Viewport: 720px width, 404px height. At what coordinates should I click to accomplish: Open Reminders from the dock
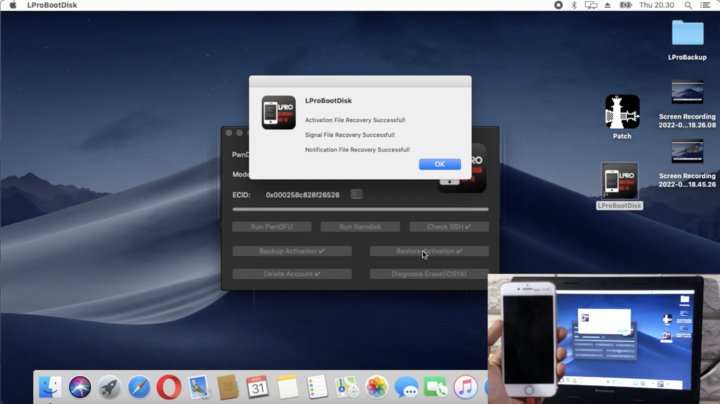point(317,387)
